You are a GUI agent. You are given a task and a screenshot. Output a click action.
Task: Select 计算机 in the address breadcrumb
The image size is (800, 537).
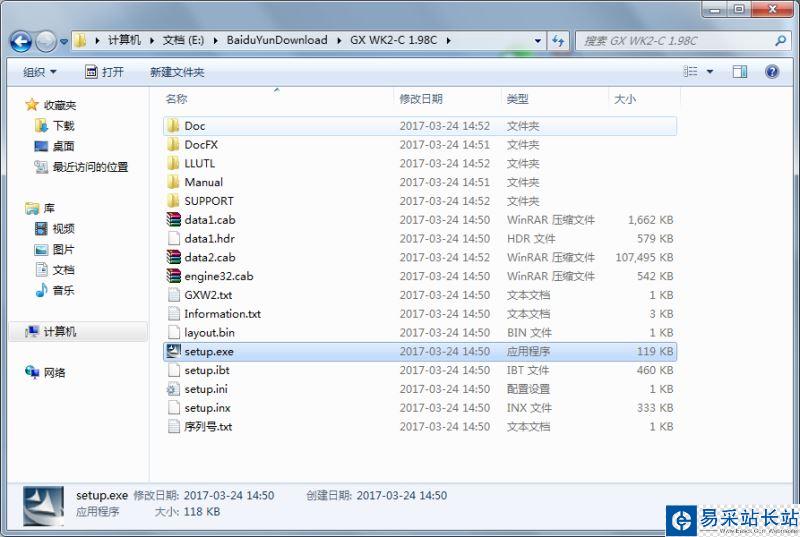point(124,40)
